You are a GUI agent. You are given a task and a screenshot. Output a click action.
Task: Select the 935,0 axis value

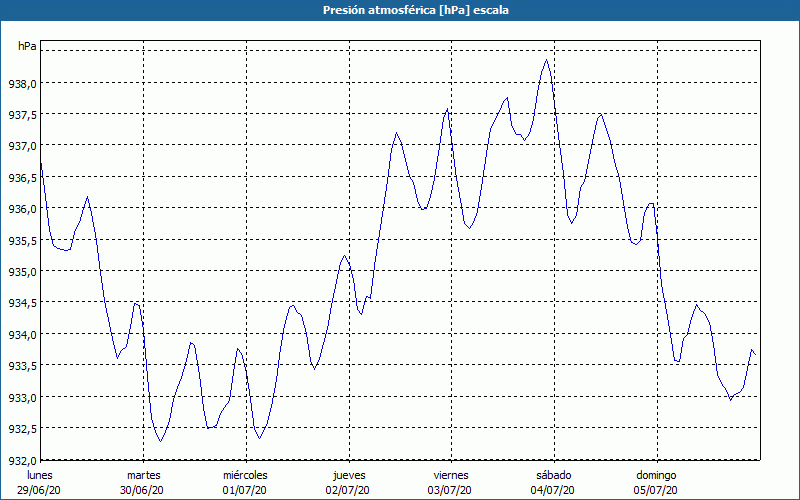click(x=22, y=271)
